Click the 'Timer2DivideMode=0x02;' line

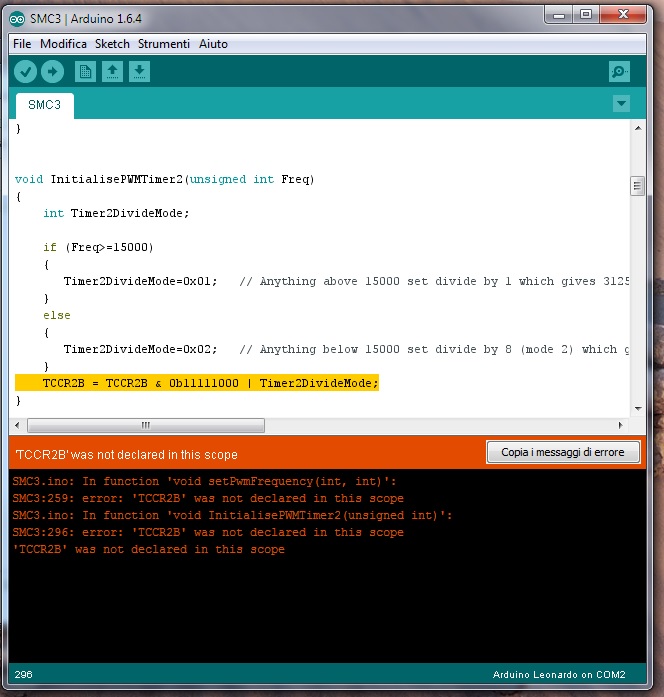(x=140, y=349)
